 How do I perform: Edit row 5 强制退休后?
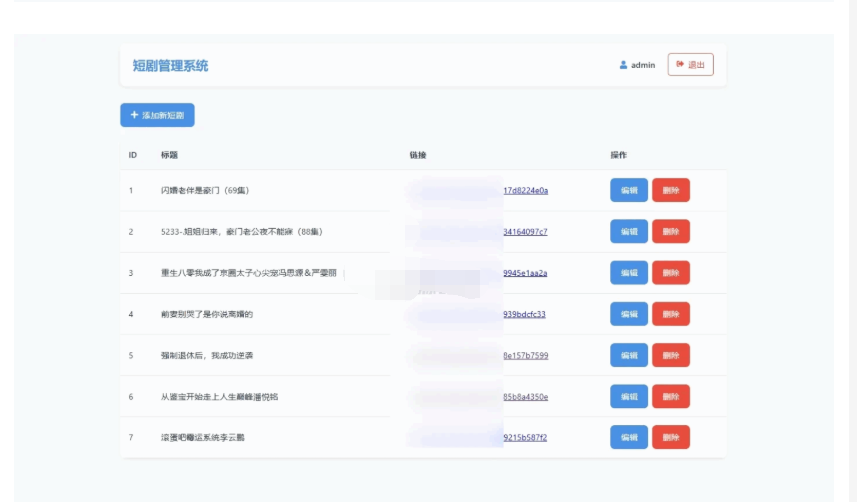(x=629, y=355)
